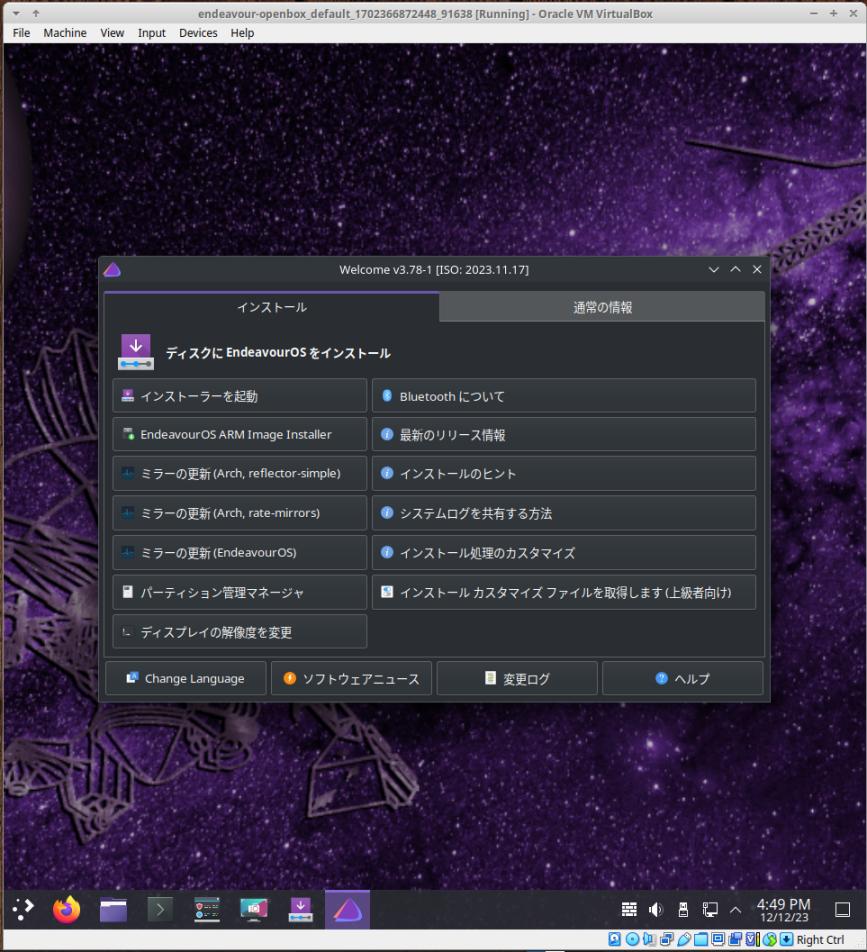
Task: Open the file manager from taskbar
Action: click(x=114, y=910)
